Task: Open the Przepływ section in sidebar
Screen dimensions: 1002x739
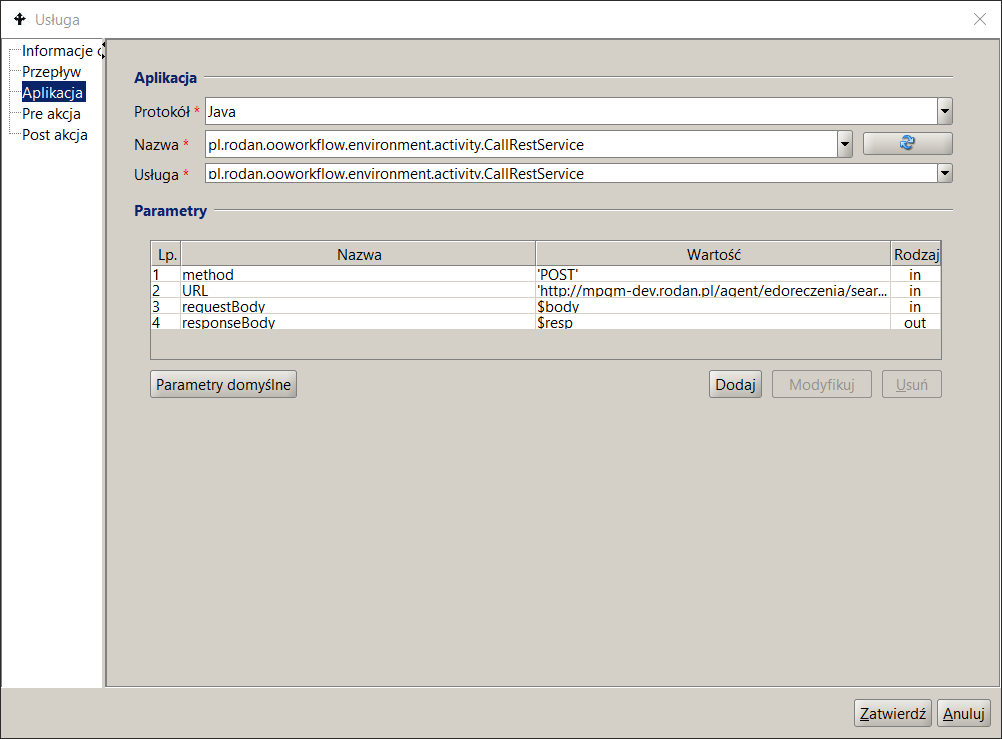Action: pos(51,72)
